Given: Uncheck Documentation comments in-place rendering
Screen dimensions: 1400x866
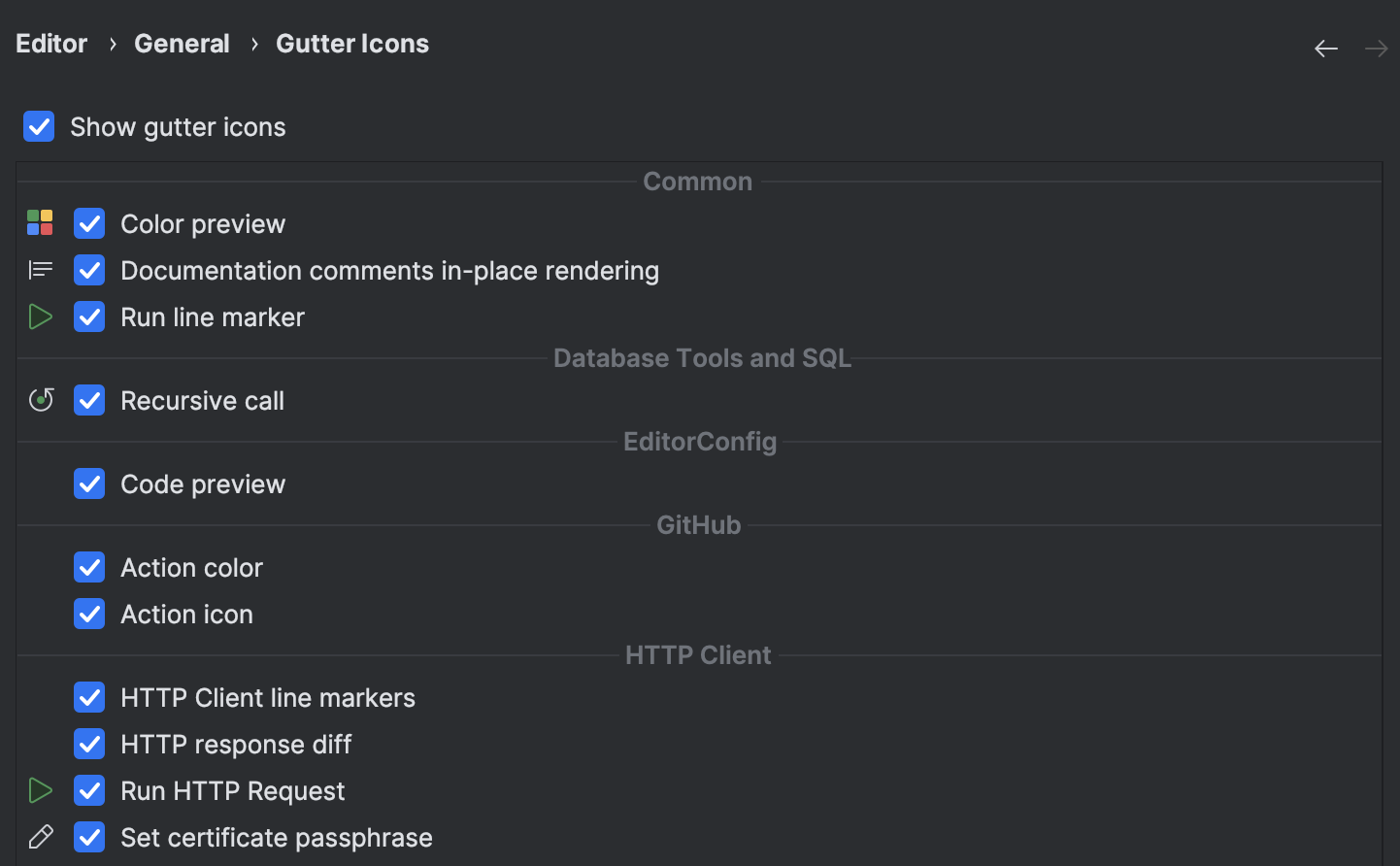Looking at the screenshot, I should [89, 270].
